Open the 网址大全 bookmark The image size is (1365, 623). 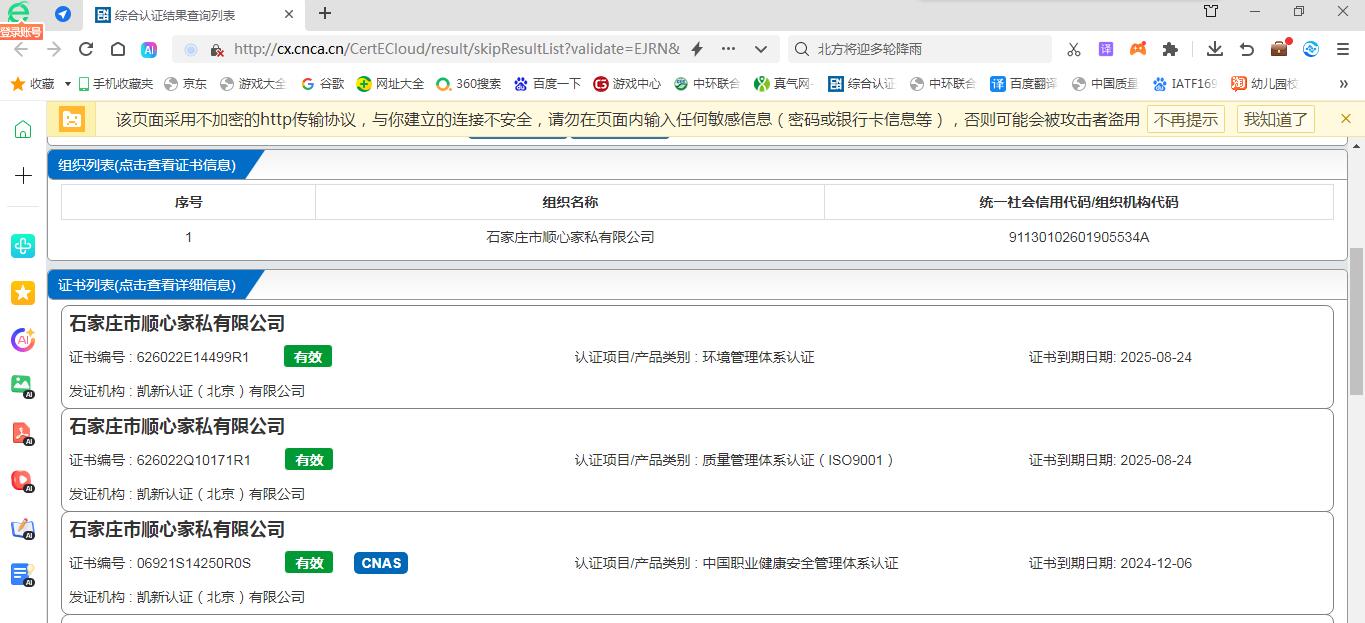pos(391,84)
